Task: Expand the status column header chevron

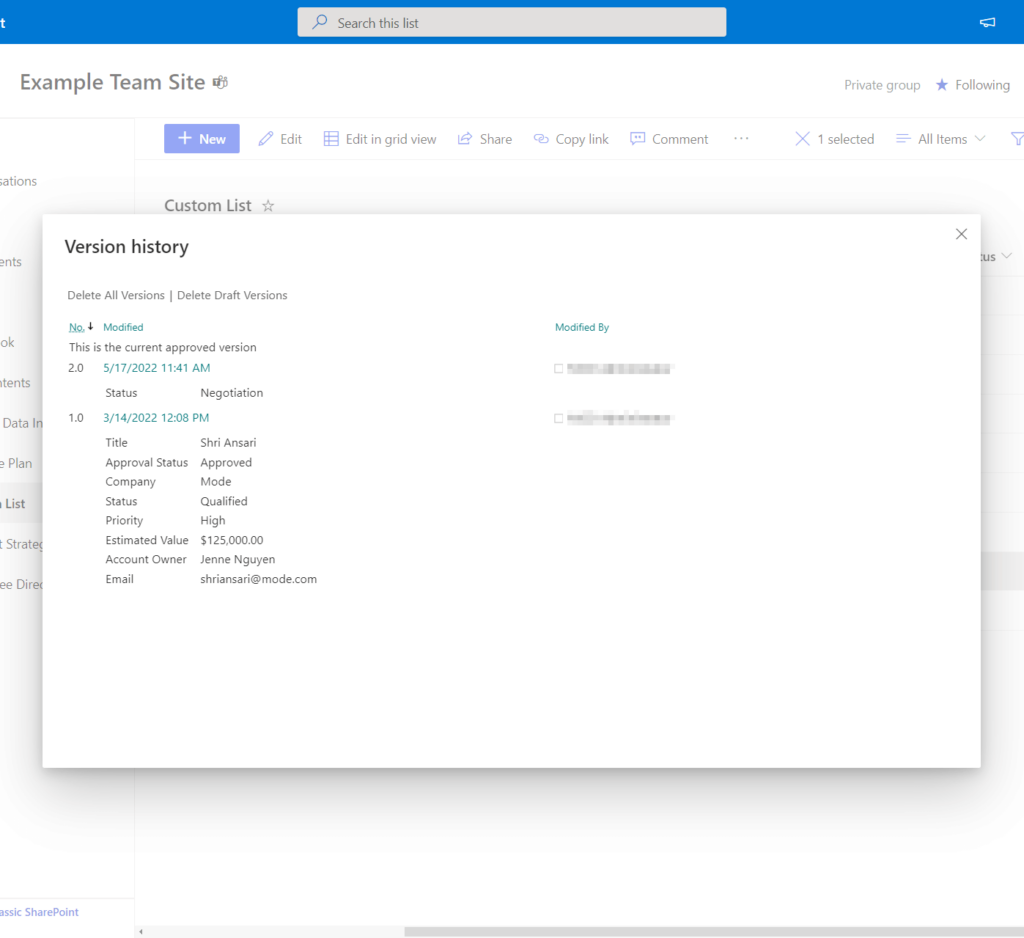Action: click(1007, 256)
